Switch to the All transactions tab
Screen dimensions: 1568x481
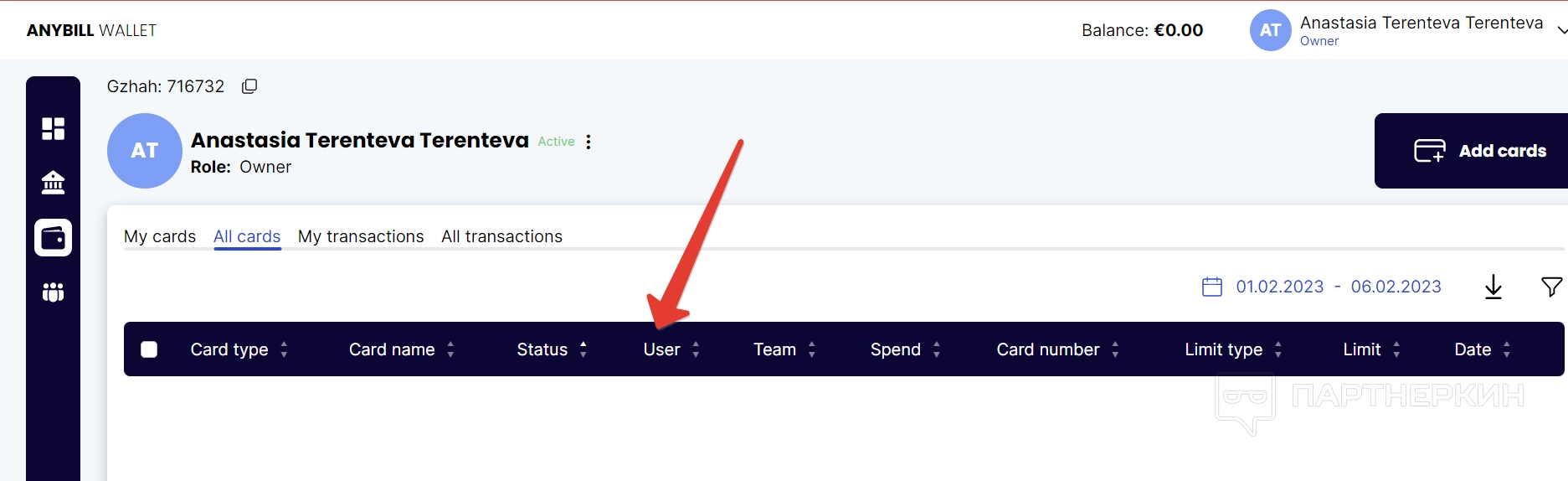[x=501, y=236]
